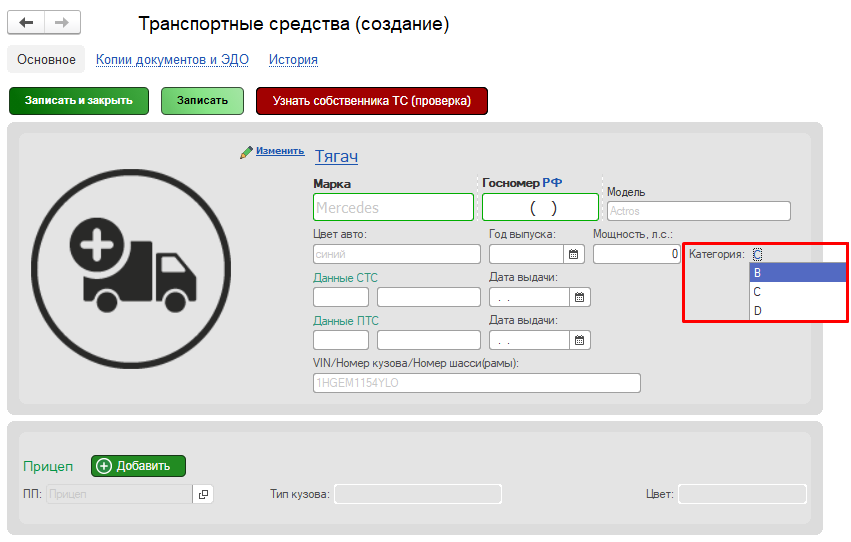The image size is (851, 542).
Task: Focus the Цвет авто input field
Action: pos(397,254)
